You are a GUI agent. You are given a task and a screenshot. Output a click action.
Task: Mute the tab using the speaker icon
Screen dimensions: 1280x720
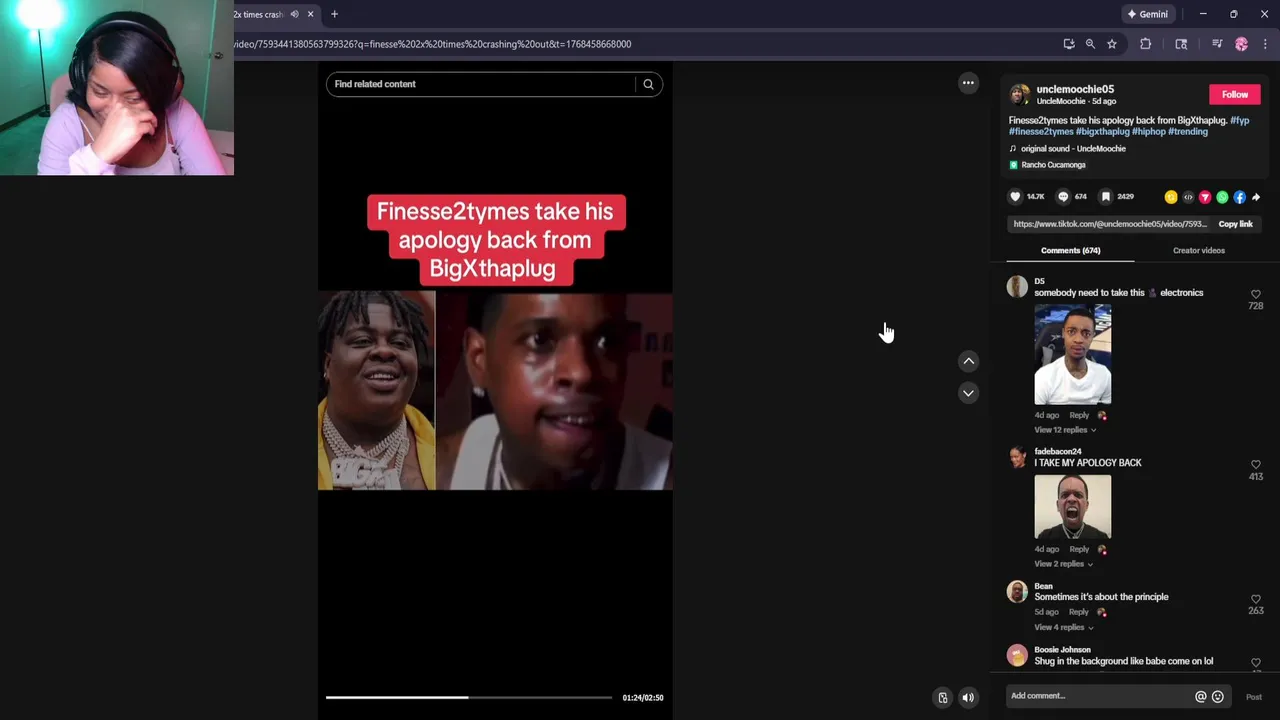pos(294,14)
